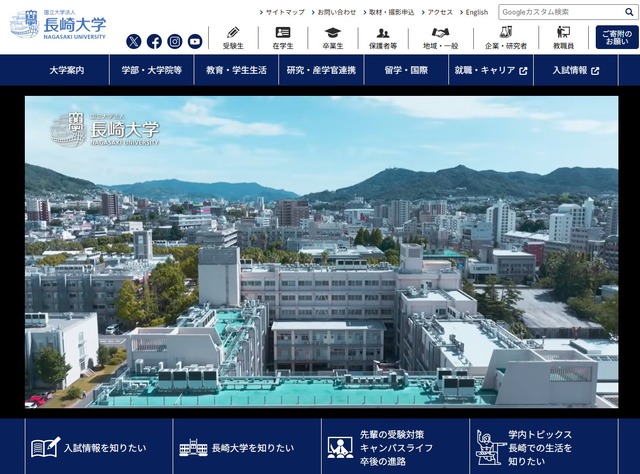Click the 卒業生 label text
Image resolution: width=640 pixels, height=474 pixels.
pyautogui.click(x=333, y=46)
